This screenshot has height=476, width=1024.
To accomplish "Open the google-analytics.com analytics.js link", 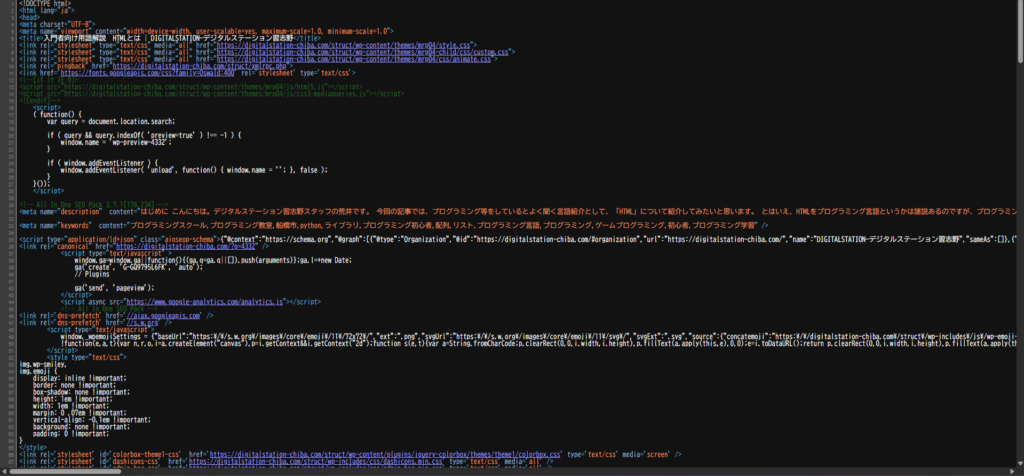I will pyautogui.click(x=204, y=302).
